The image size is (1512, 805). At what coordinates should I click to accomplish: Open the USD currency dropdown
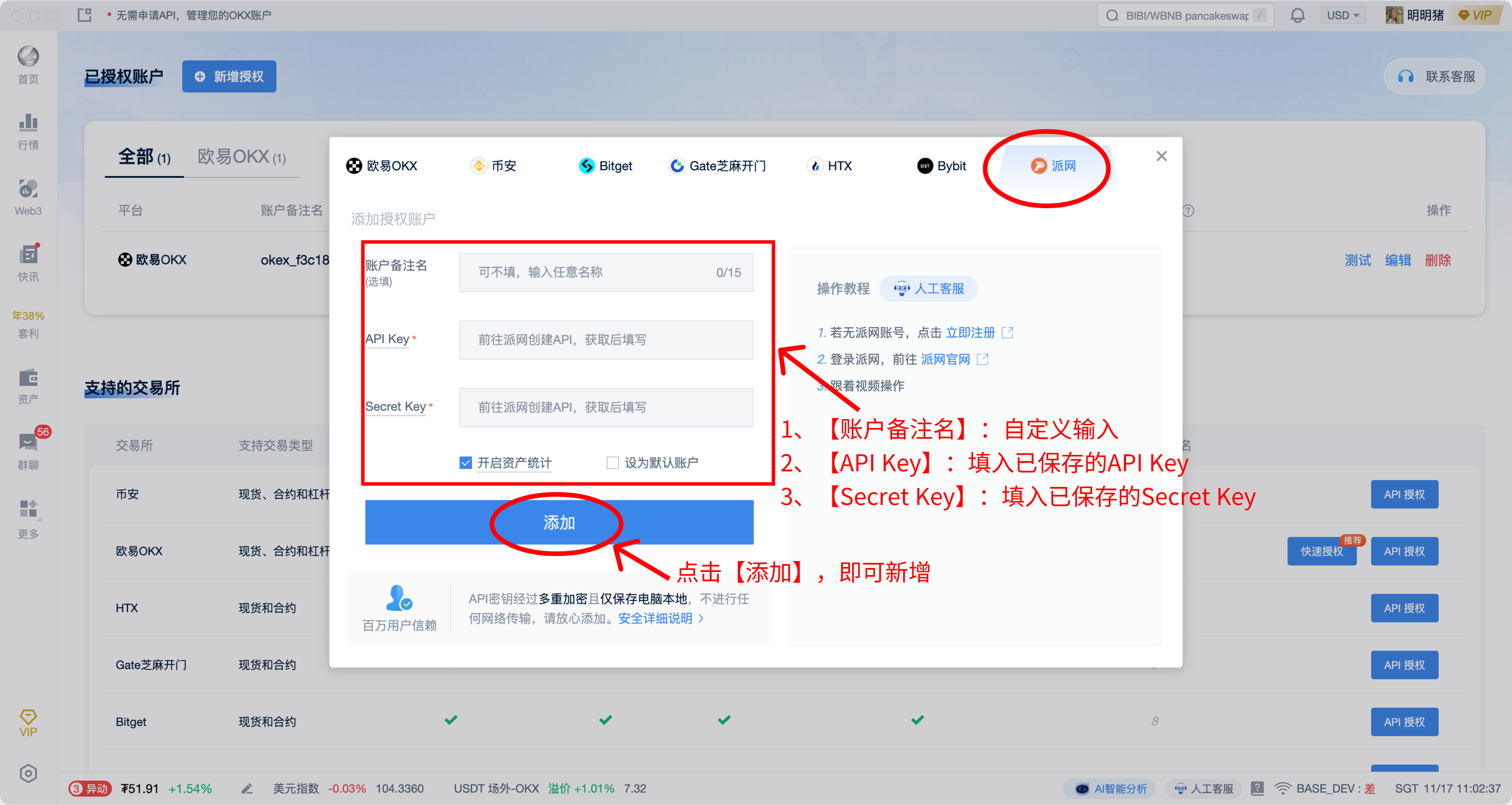pyautogui.click(x=1343, y=15)
